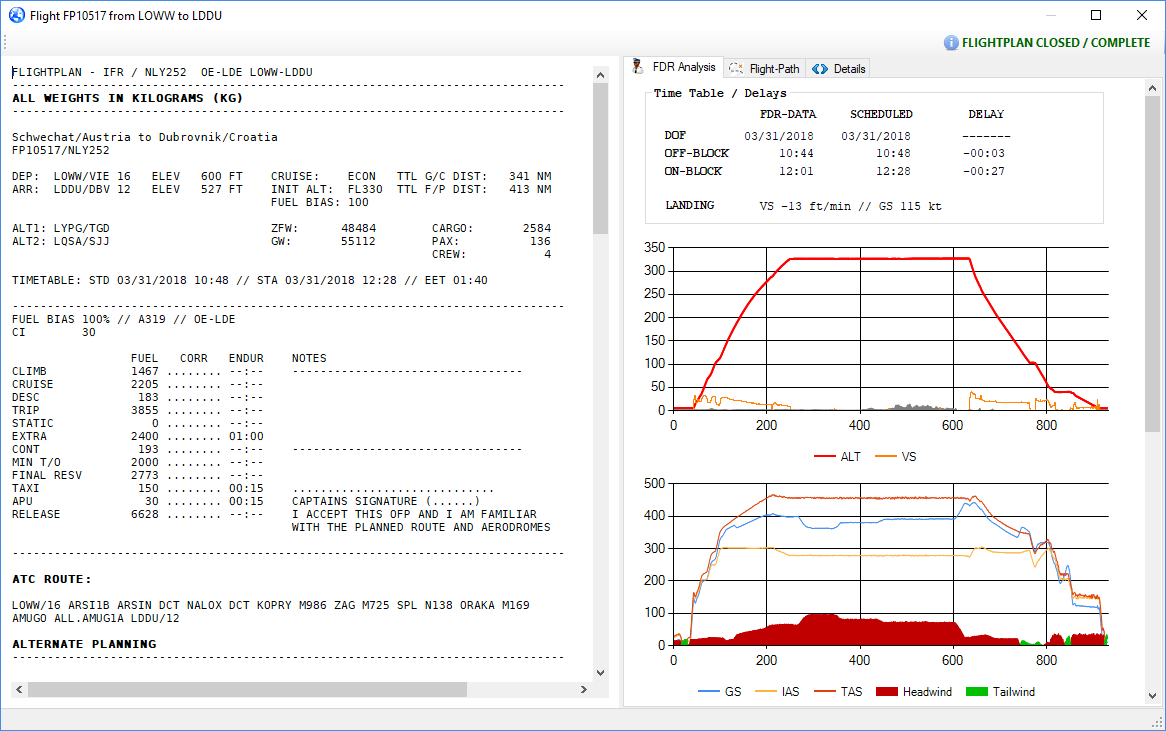Click the OFF-BLOCK delay -00:03
The height and width of the screenshot is (731, 1166).
click(983, 153)
